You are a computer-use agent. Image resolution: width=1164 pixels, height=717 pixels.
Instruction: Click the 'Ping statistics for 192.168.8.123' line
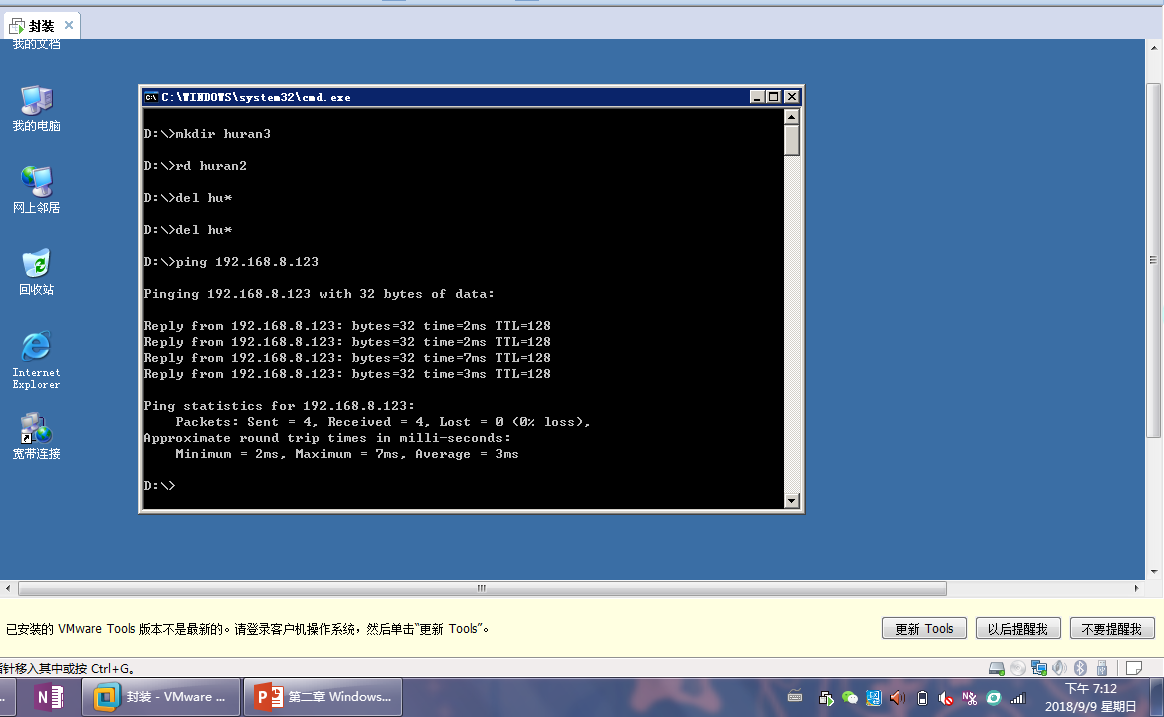click(279, 406)
